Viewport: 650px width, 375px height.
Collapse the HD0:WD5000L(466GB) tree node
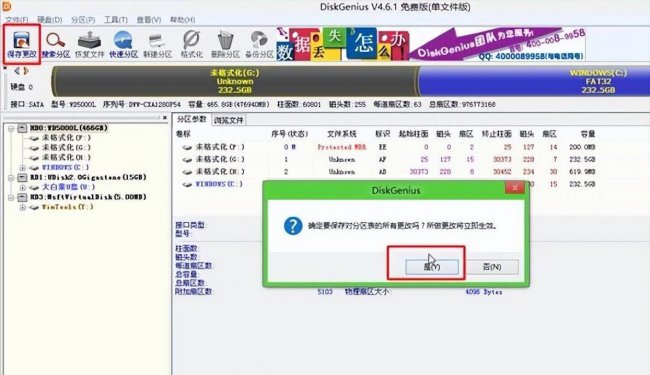tap(12, 128)
